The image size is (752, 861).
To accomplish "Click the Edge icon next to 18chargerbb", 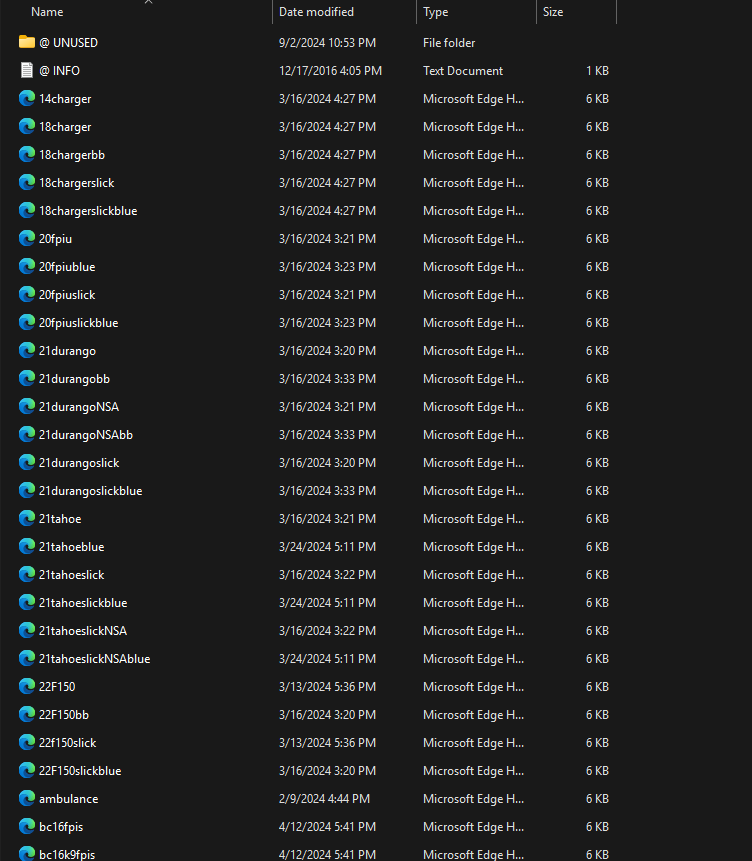I will click(26, 154).
